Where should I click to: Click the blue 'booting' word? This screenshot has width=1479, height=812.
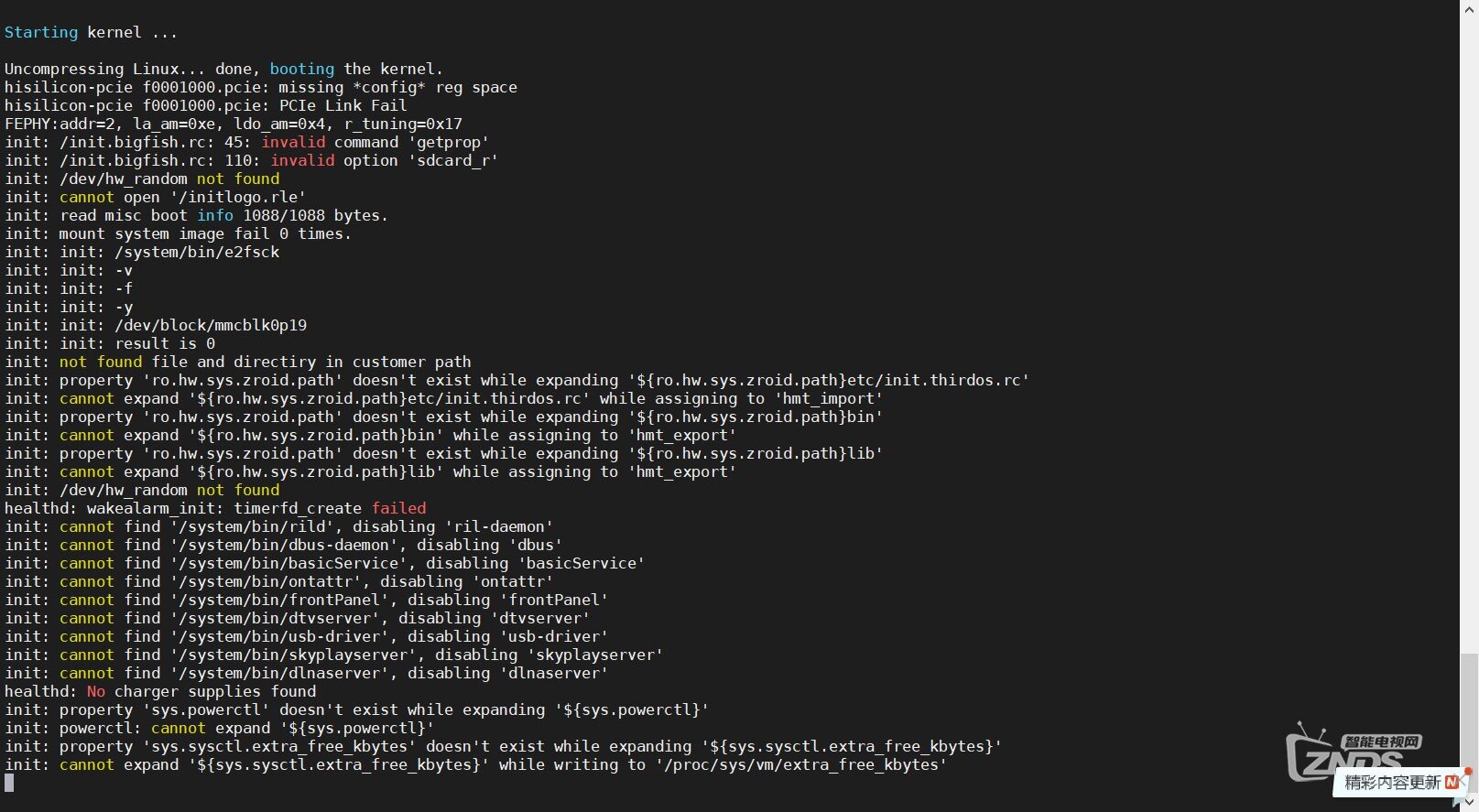click(302, 69)
